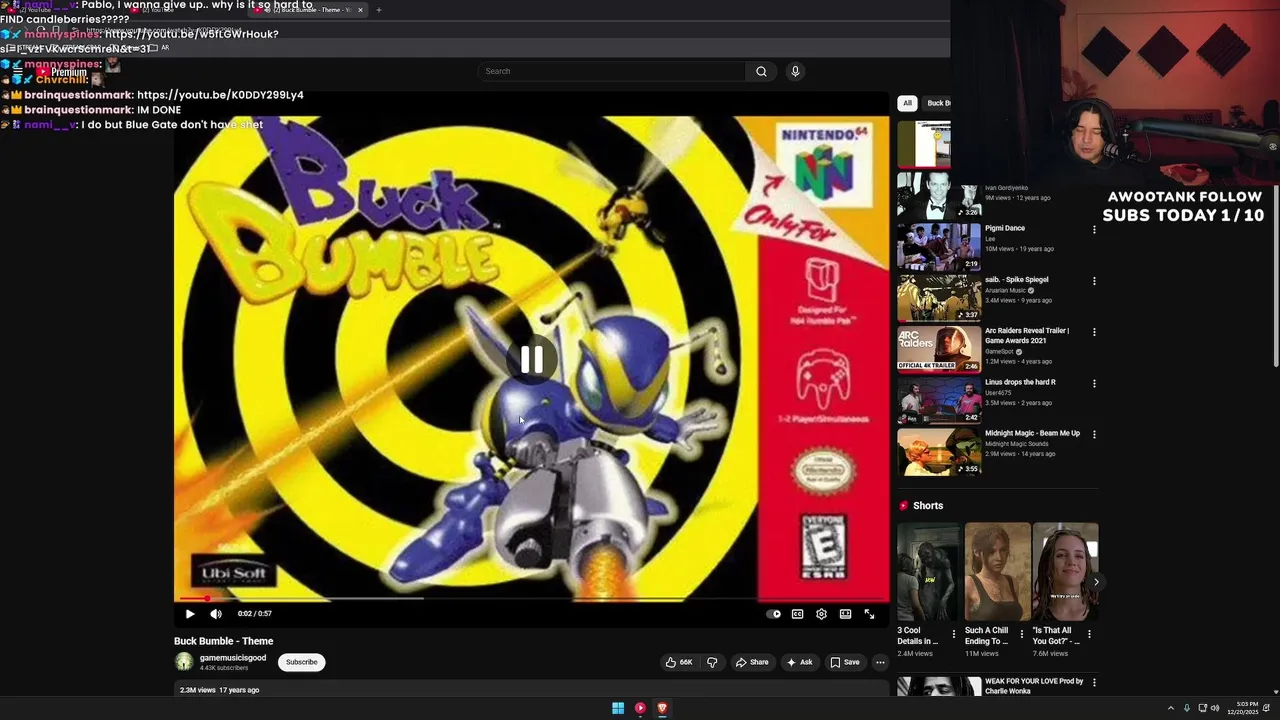Open the Such A Chill Ending short
The height and width of the screenshot is (720, 1280).
(x=997, y=572)
